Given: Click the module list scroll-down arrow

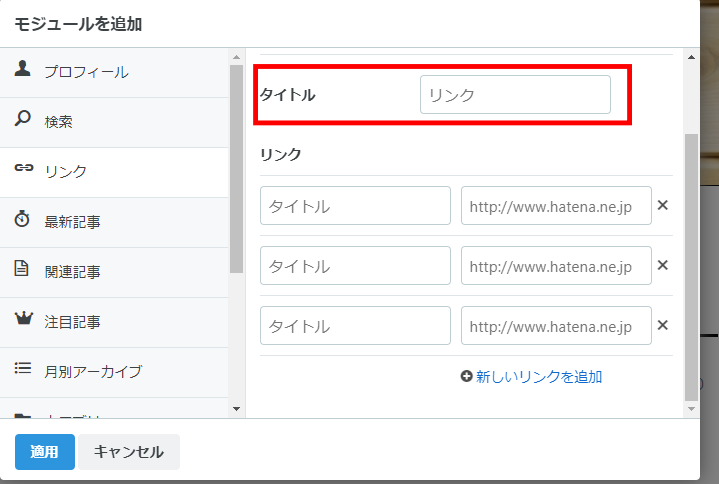Looking at the screenshot, I should click(x=237, y=408).
